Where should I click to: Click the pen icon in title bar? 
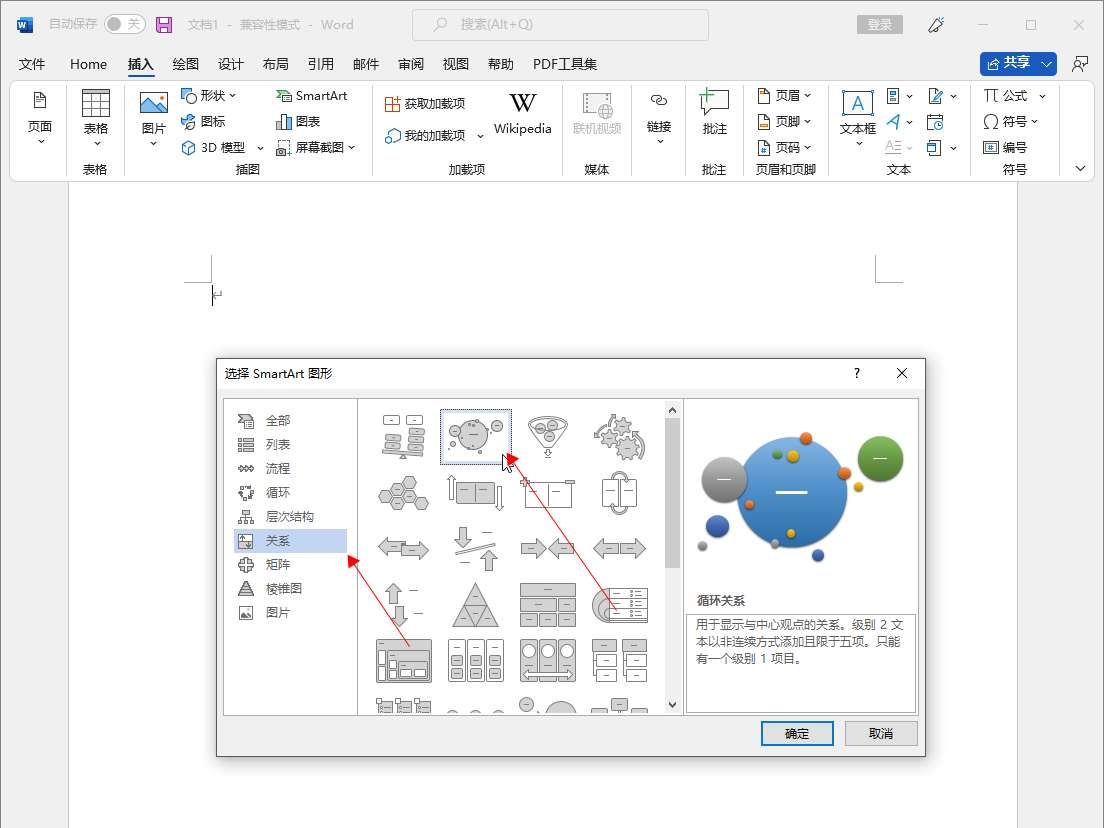[936, 25]
